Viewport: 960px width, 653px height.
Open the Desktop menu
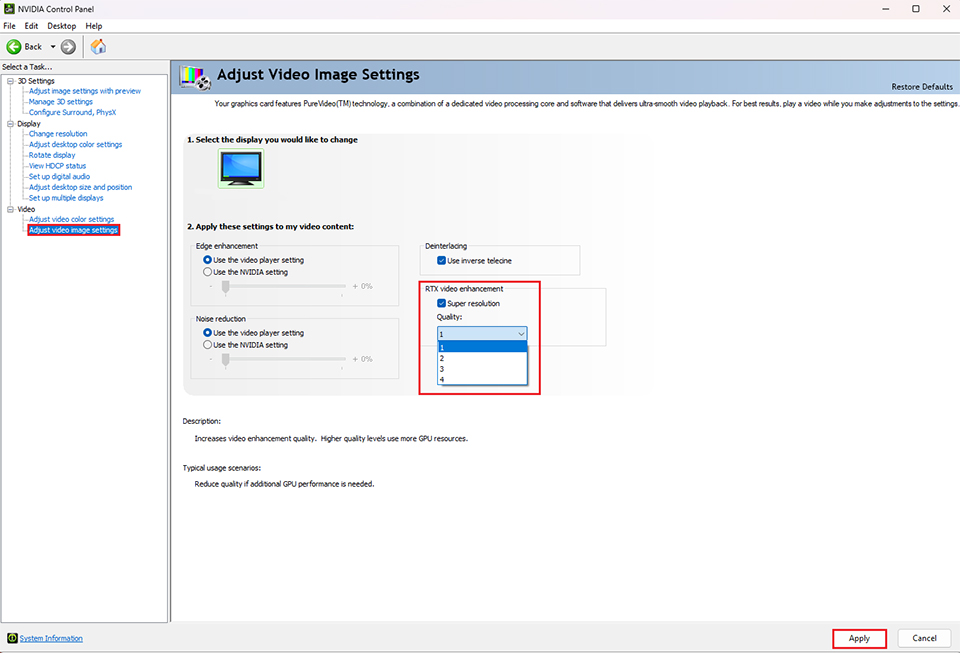click(x=61, y=25)
